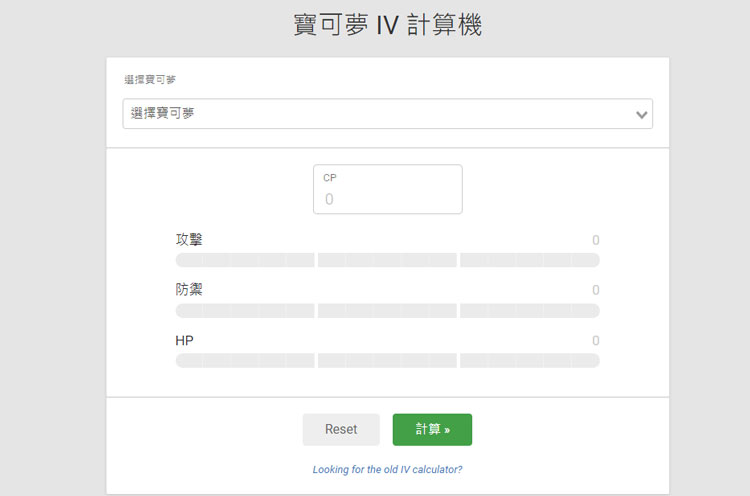
Task: Click the 防禦 stat label
Action: (x=189, y=290)
